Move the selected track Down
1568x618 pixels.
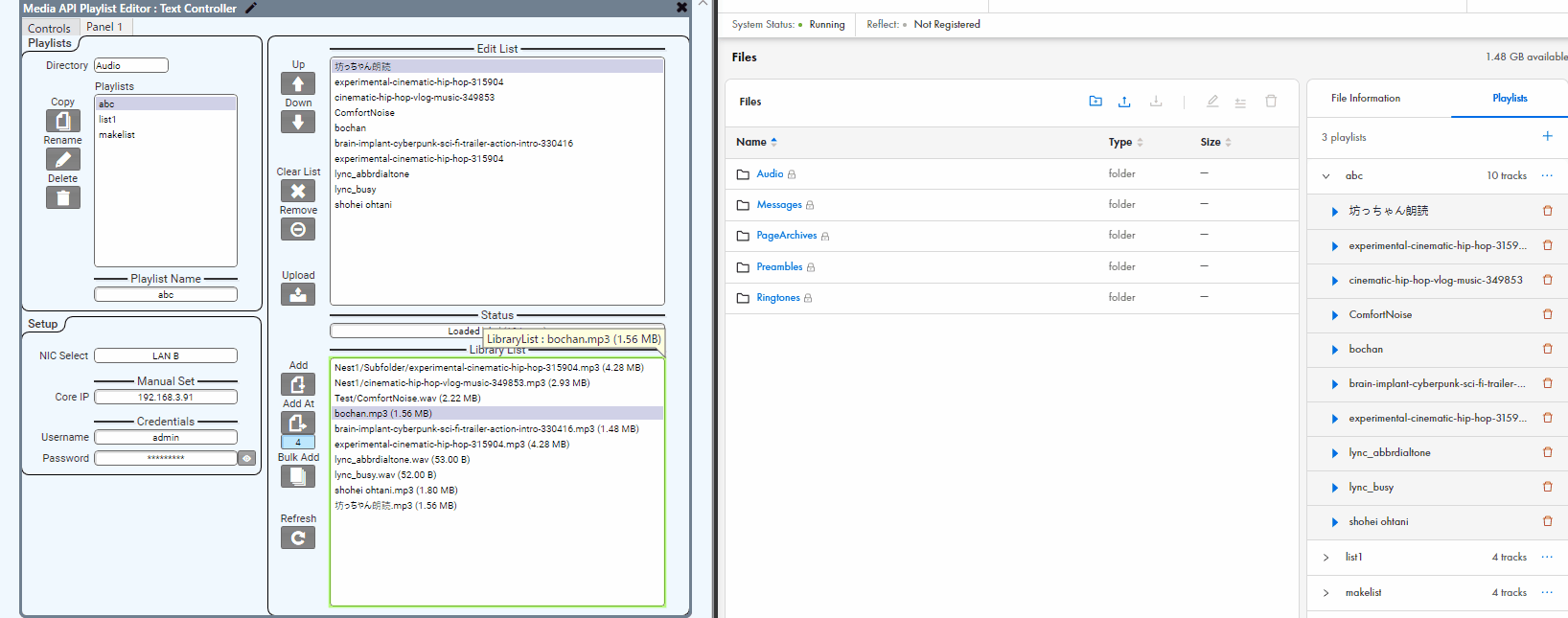click(298, 123)
